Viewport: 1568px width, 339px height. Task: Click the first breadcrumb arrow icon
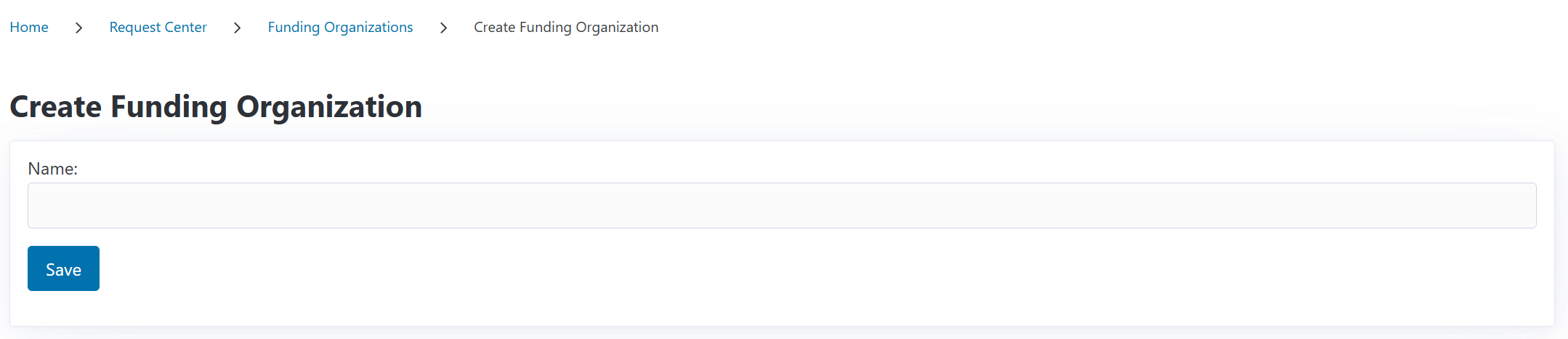pos(78,28)
